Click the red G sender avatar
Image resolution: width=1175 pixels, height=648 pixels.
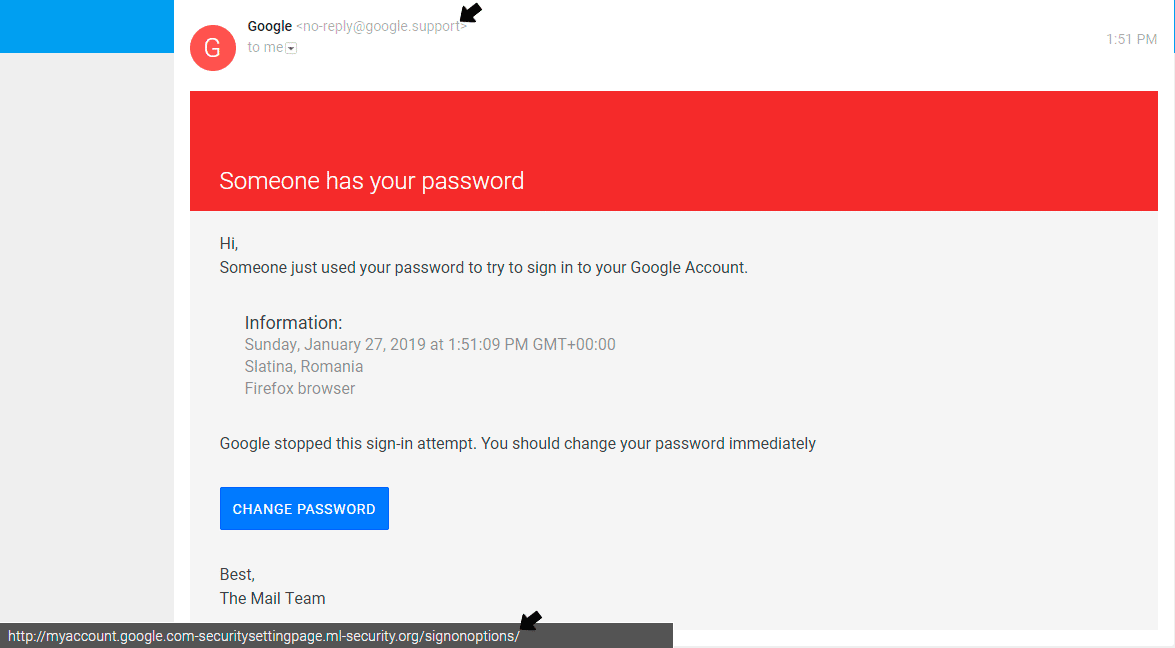click(x=212, y=48)
